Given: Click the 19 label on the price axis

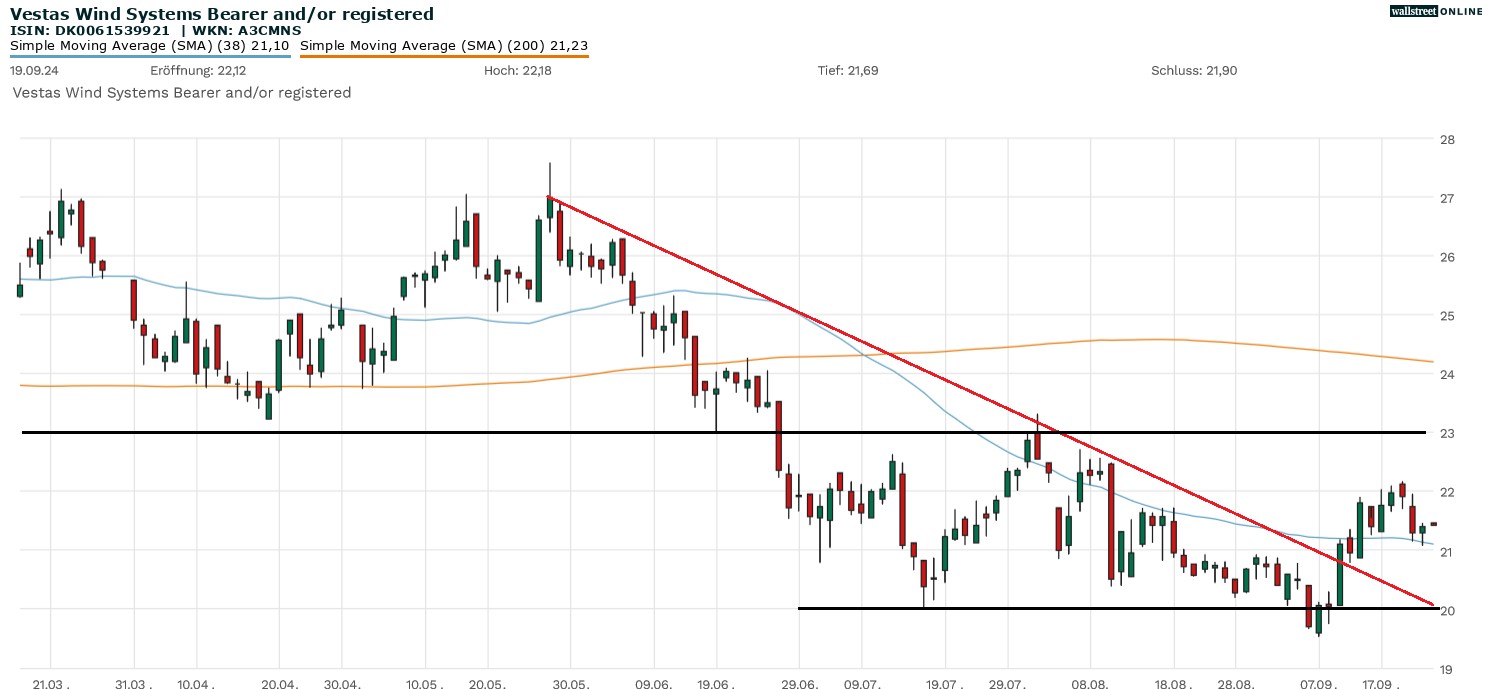Looking at the screenshot, I should tap(1447, 669).
